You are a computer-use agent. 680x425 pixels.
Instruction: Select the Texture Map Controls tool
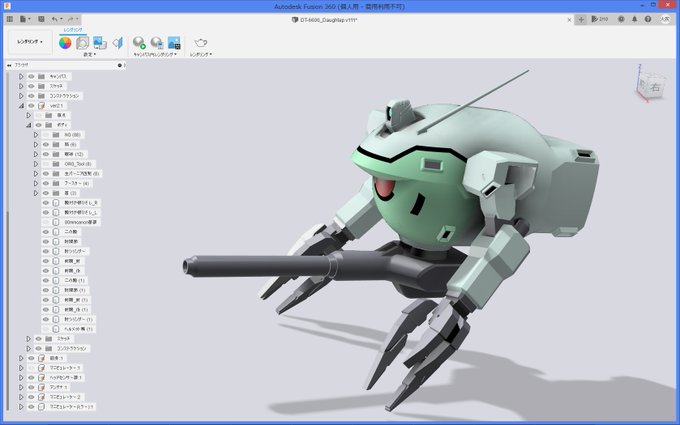[118, 42]
